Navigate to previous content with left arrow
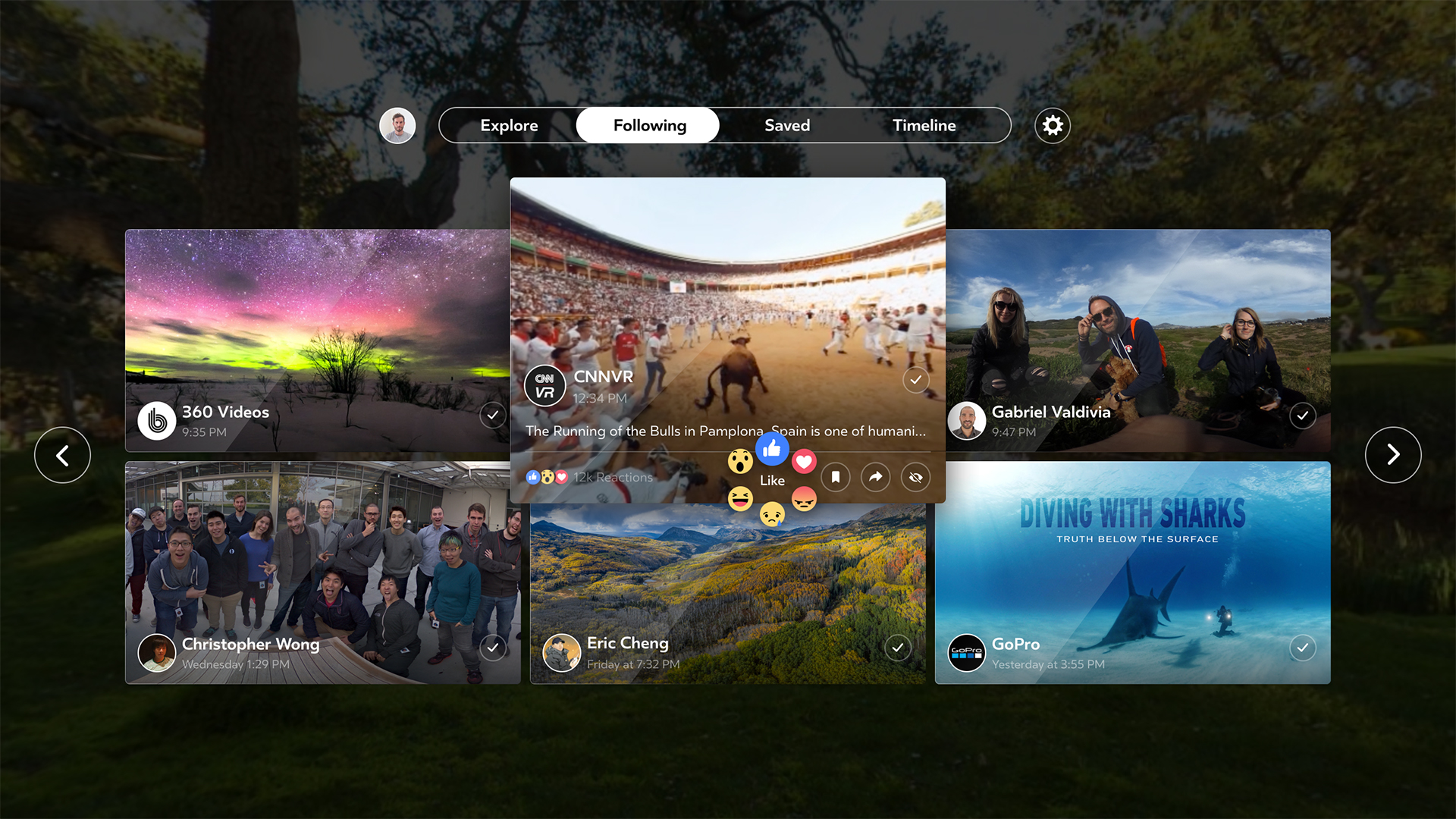This screenshot has width=1456, height=819. (62, 454)
